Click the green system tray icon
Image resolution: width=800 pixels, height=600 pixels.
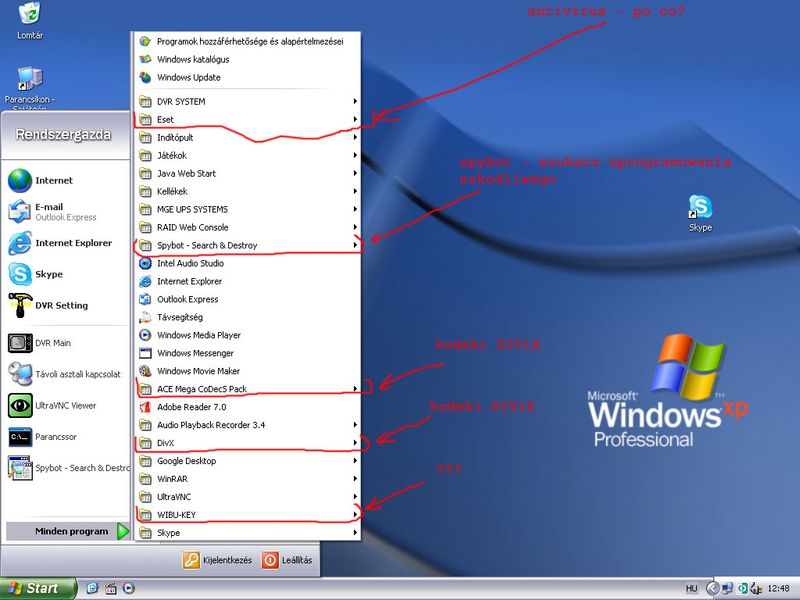(x=742, y=588)
